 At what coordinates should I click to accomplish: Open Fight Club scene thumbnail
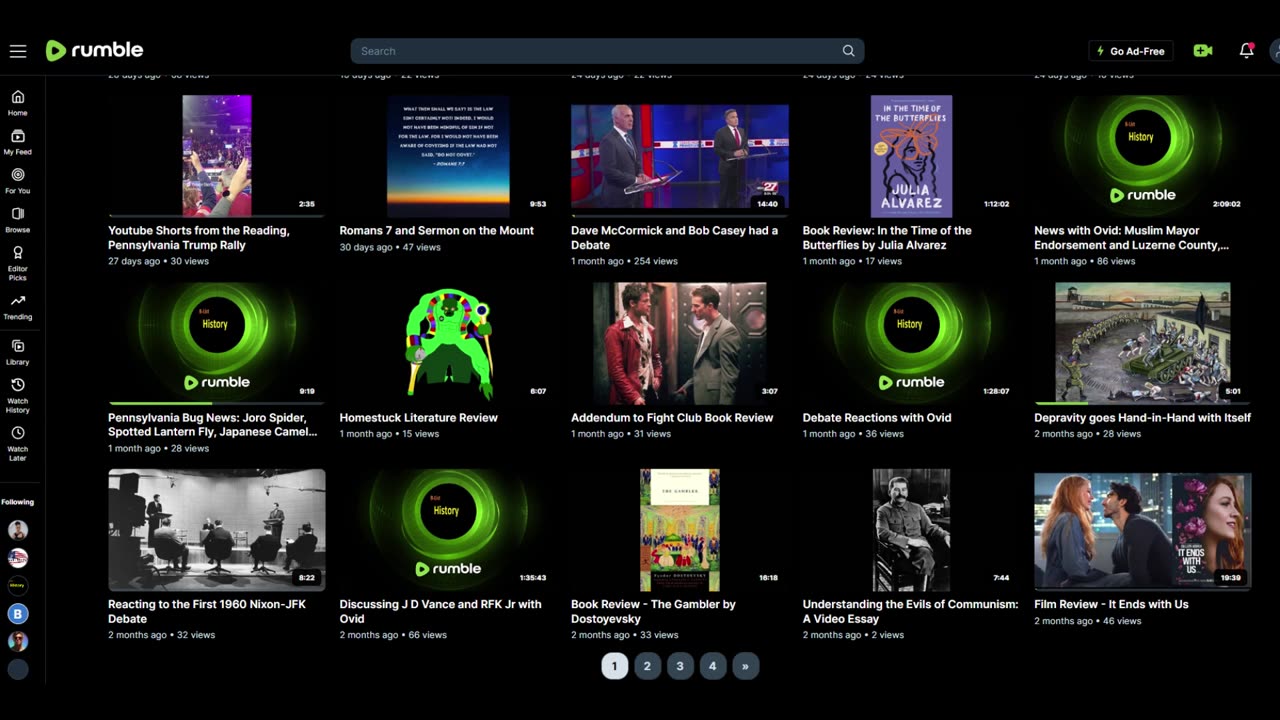pyautogui.click(x=680, y=343)
